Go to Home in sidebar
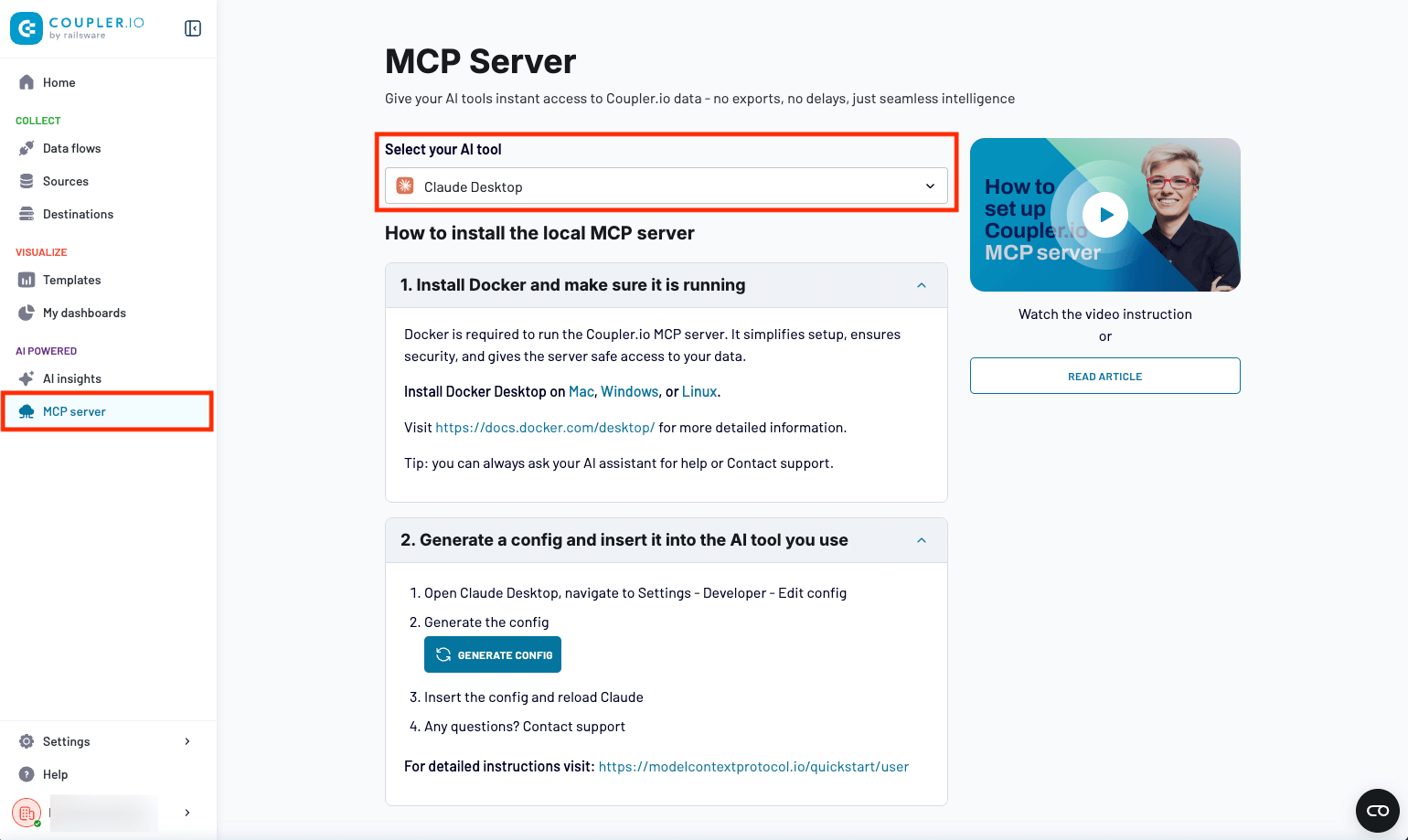Image resolution: width=1408 pixels, height=840 pixels. click(108, 82)
